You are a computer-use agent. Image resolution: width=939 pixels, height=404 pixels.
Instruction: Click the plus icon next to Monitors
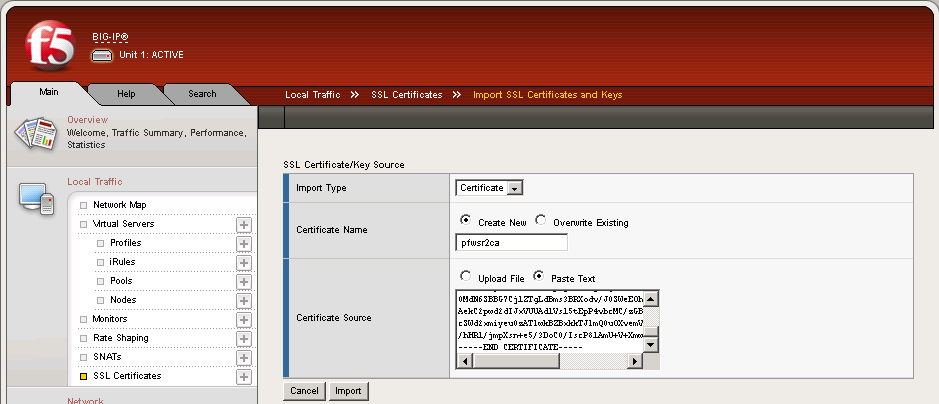coord(243,319)
